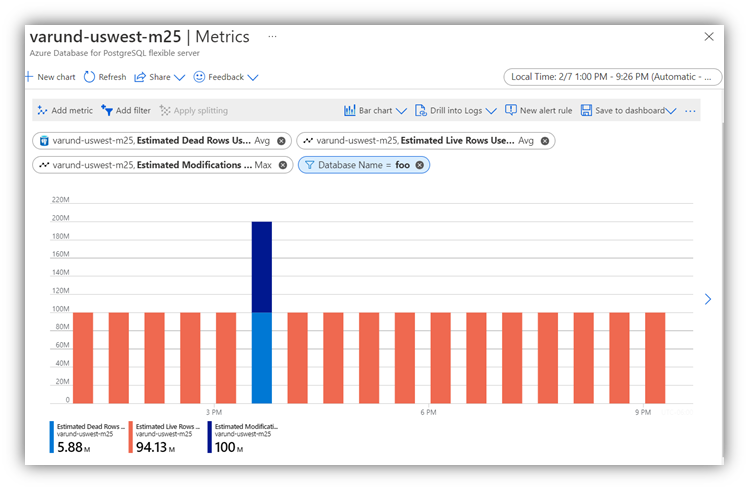
Task: Remove Estimated Live Rows metric pill
Action: (545, 141)
